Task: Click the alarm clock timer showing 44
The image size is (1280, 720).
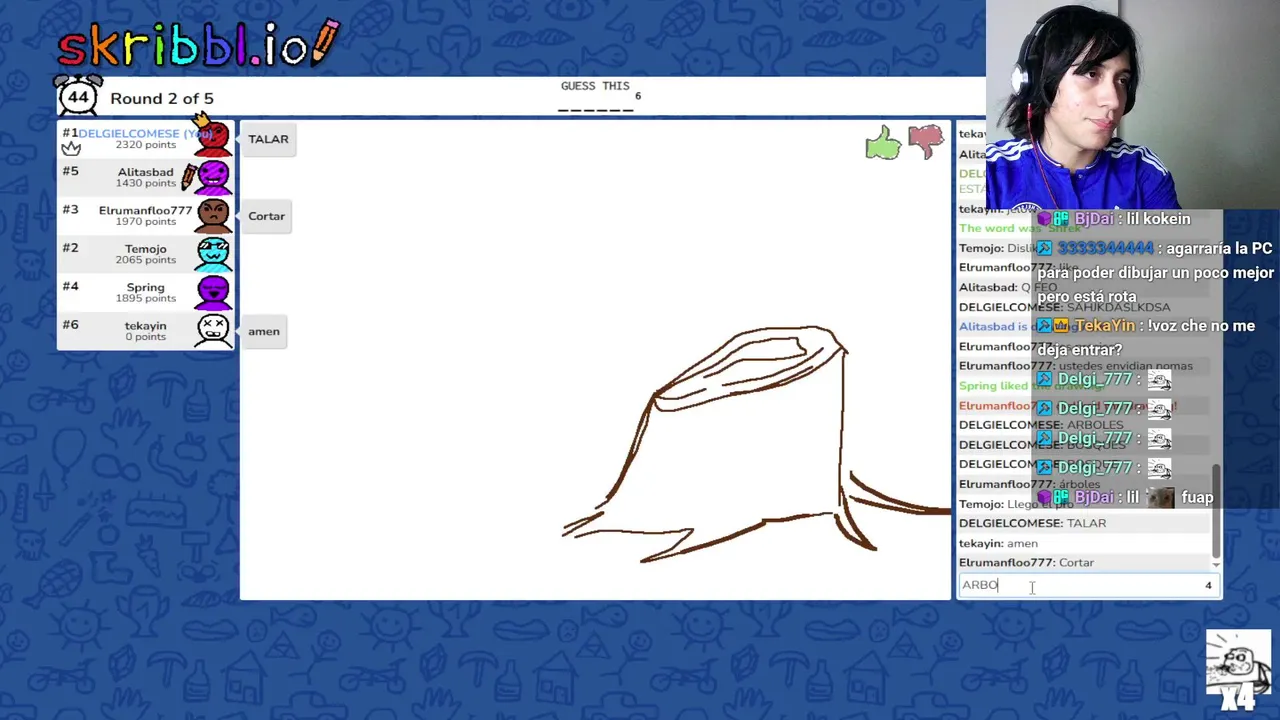Action: pos(78,96)
